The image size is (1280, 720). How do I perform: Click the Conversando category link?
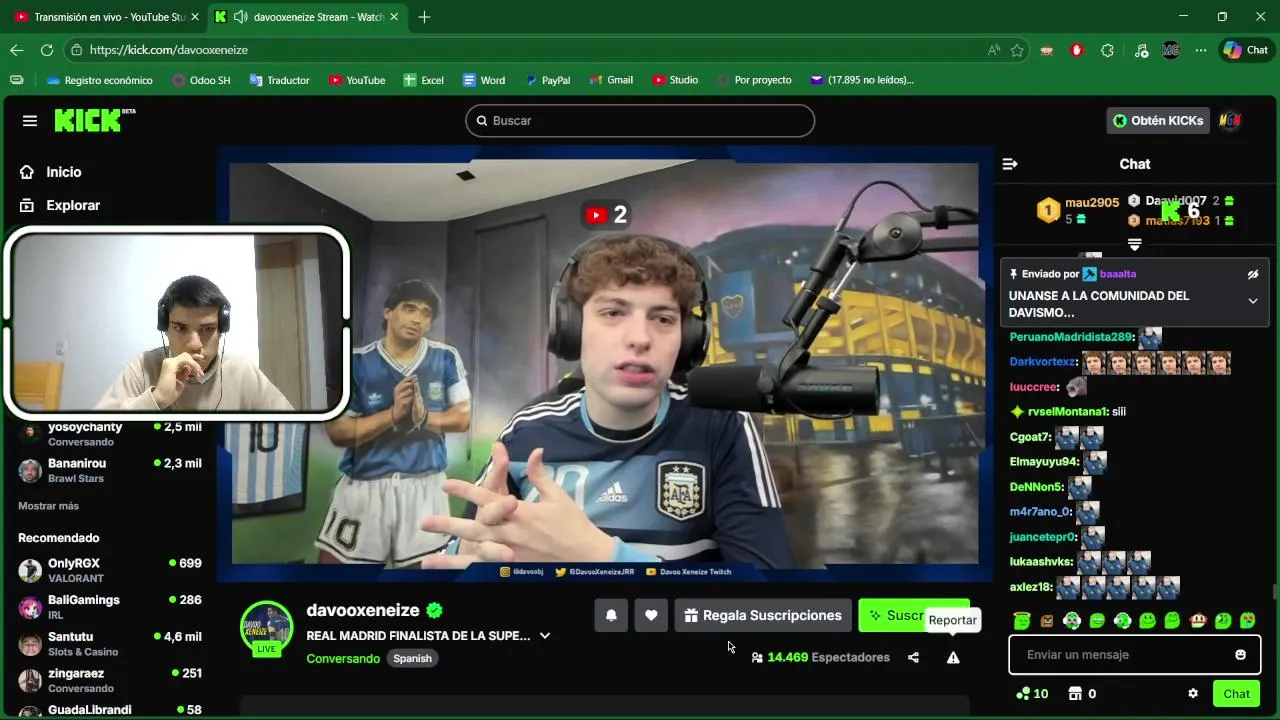pyautogui.click(x=343, y=658)
